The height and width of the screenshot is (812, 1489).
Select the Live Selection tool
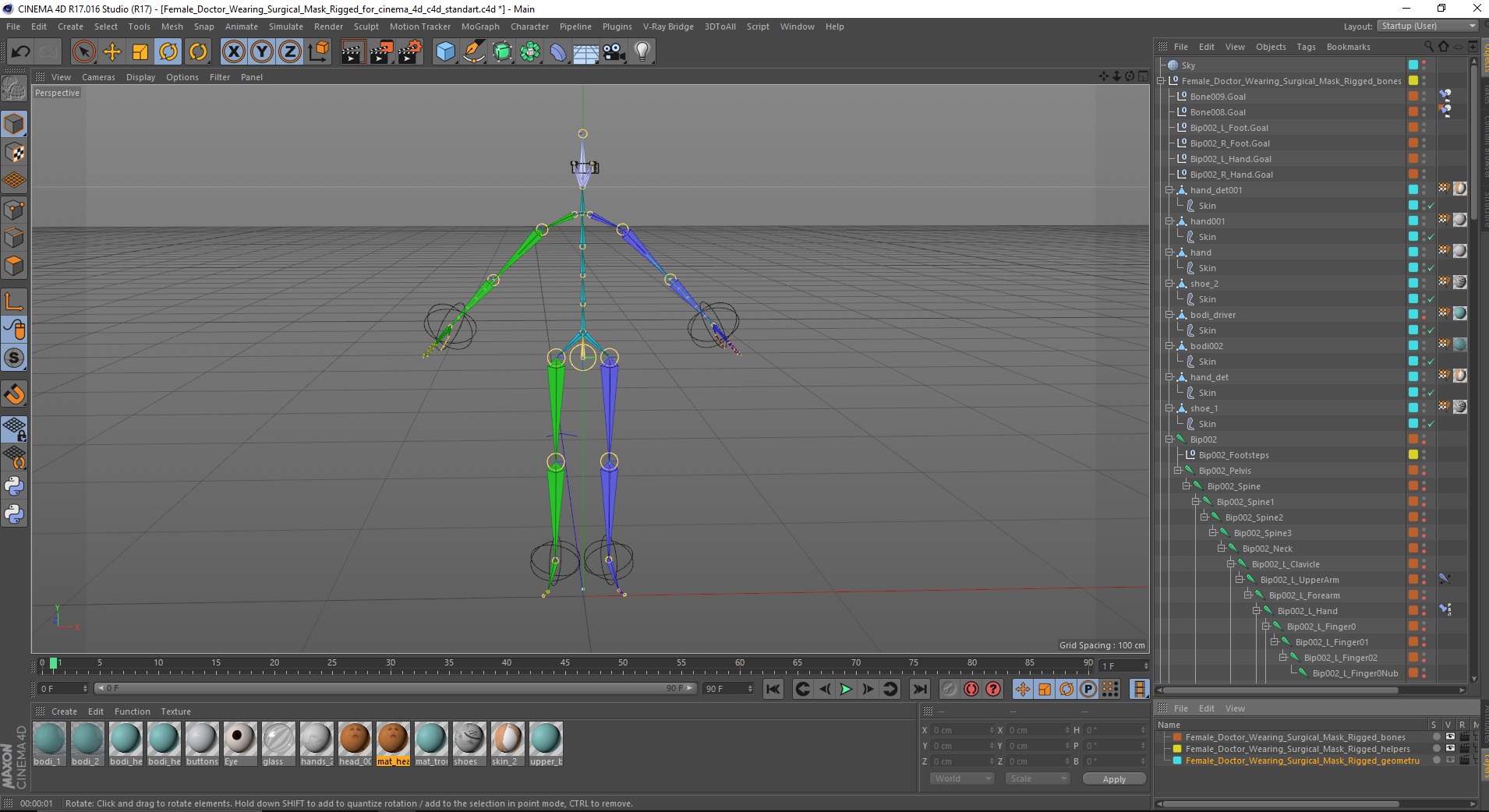(83, 52)
